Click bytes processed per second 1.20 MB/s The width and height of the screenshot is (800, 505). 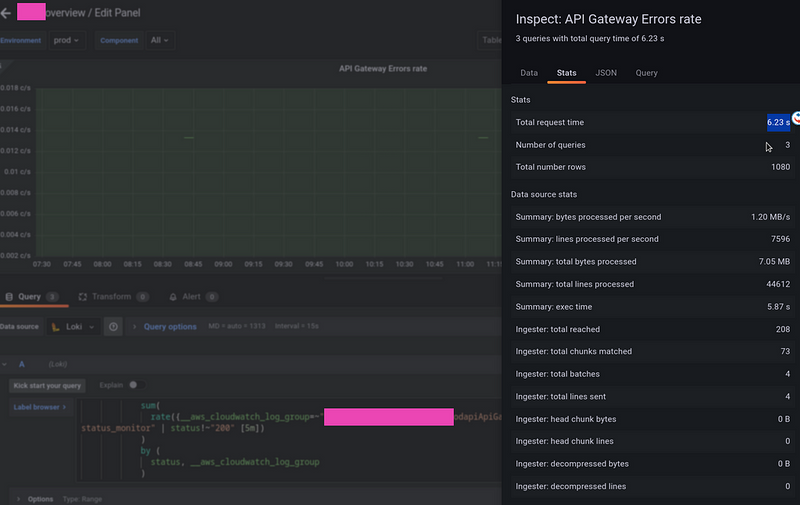pos(770,217)
